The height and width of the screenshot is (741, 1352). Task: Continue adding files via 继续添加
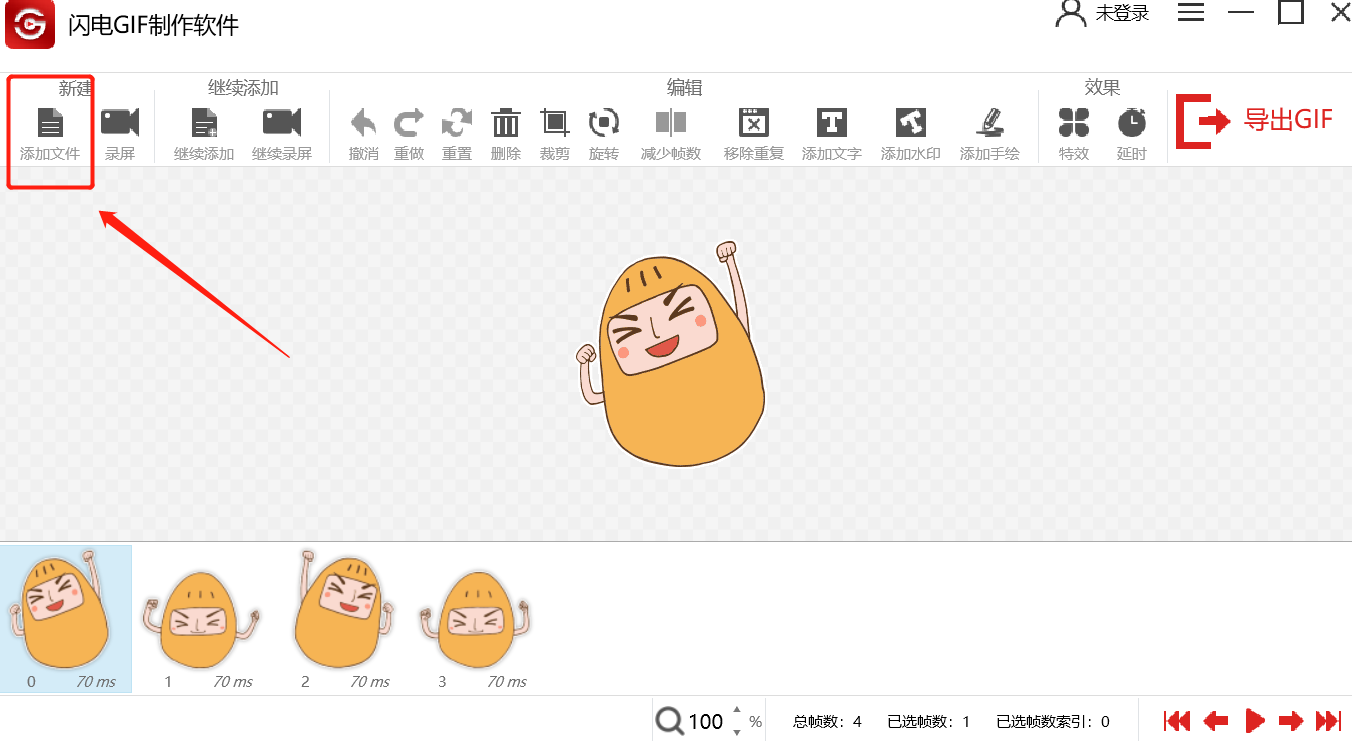point(203,130)
